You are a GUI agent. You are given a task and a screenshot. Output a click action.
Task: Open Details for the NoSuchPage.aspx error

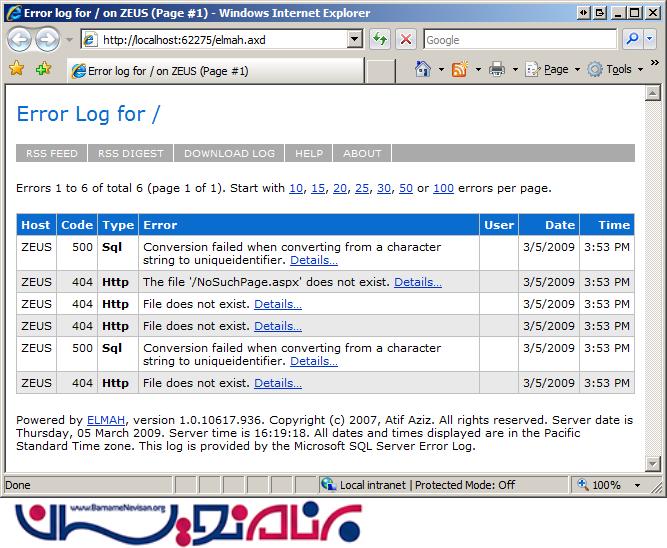pyautogui.click(x=417, y=282)
